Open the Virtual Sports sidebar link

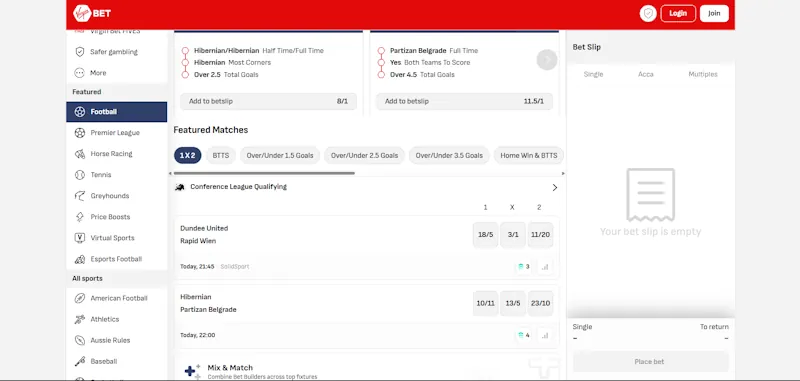(116, 238)
